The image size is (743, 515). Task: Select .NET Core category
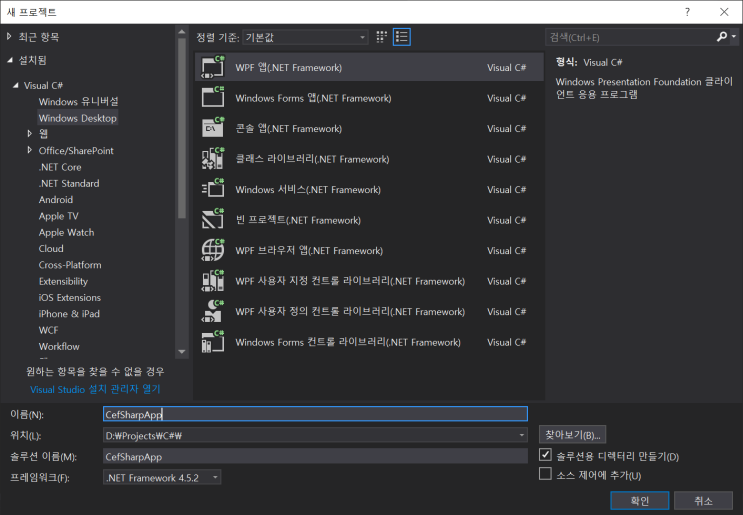(x=60, y=167)
